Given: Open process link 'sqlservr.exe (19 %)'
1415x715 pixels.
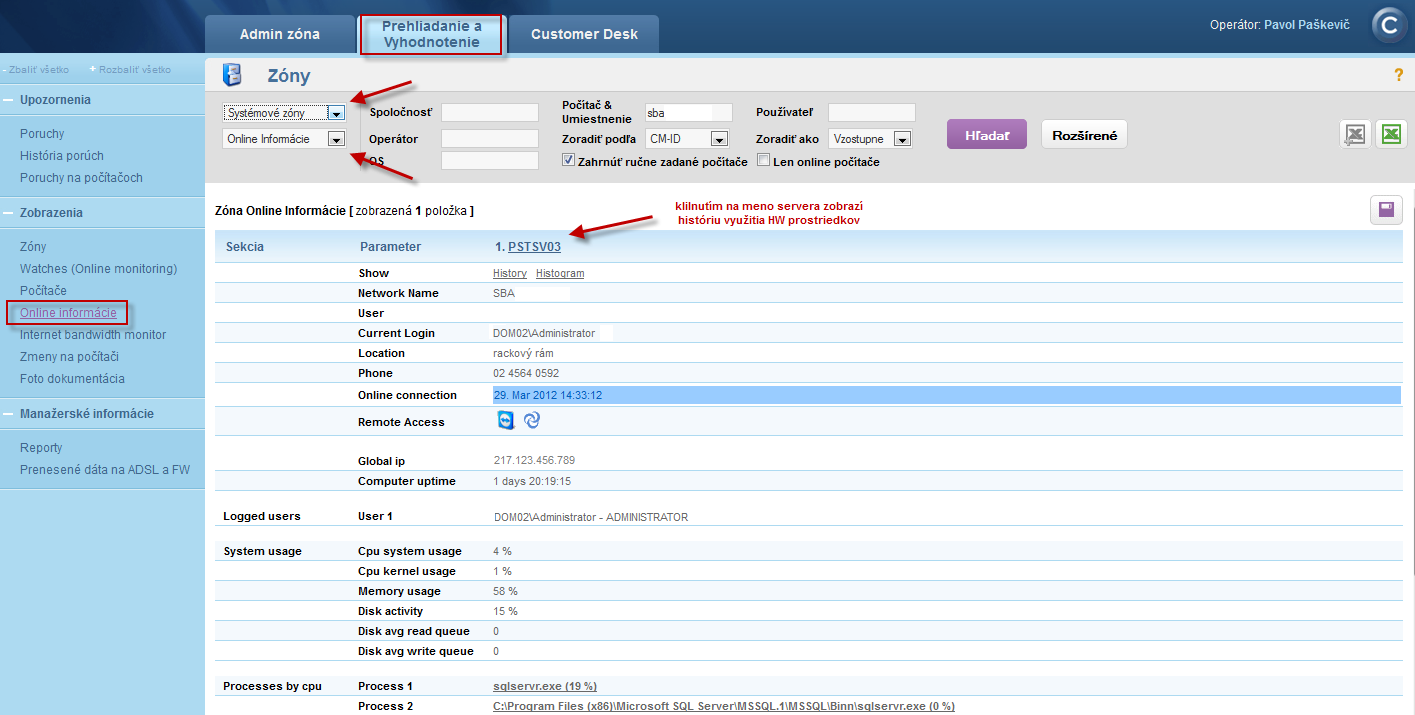Looking at the screenshot, I should click(545, 686).
